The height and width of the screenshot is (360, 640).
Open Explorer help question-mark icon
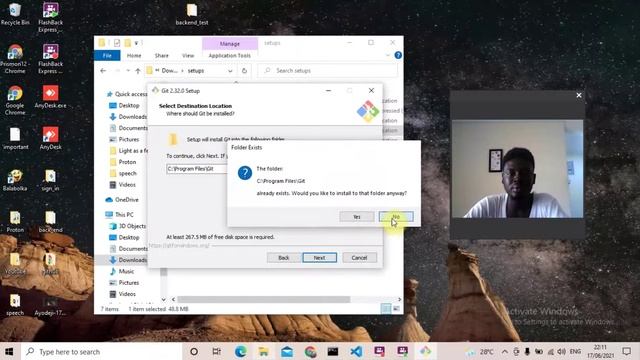coord(398,55)
